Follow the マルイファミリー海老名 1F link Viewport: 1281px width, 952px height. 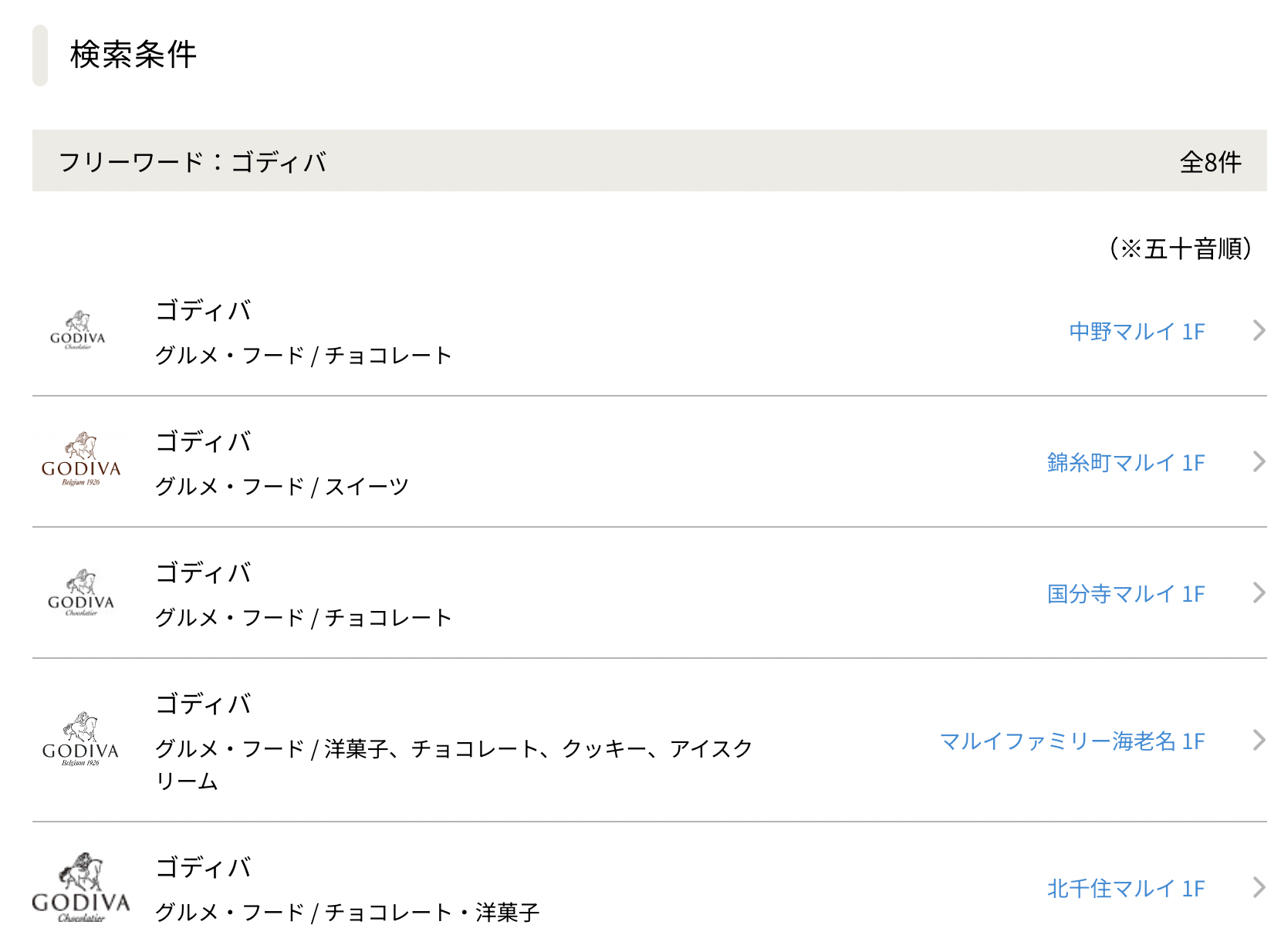(1072, 741)
